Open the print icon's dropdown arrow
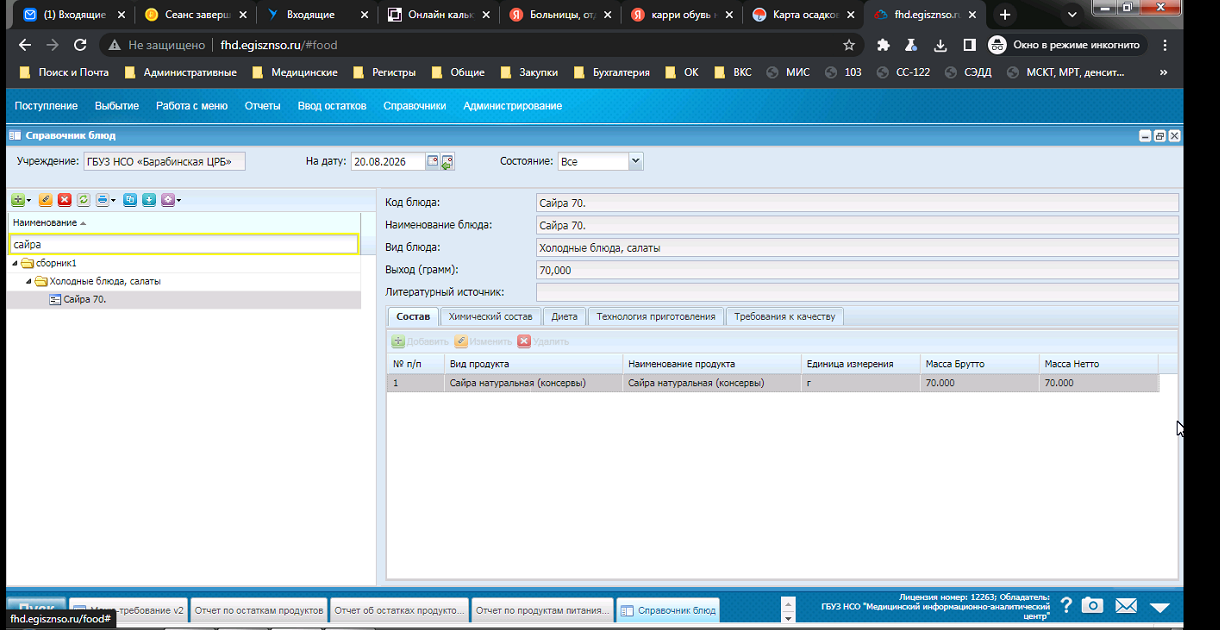This screenshot has height=630, width=1220. [x=113, y=200]
